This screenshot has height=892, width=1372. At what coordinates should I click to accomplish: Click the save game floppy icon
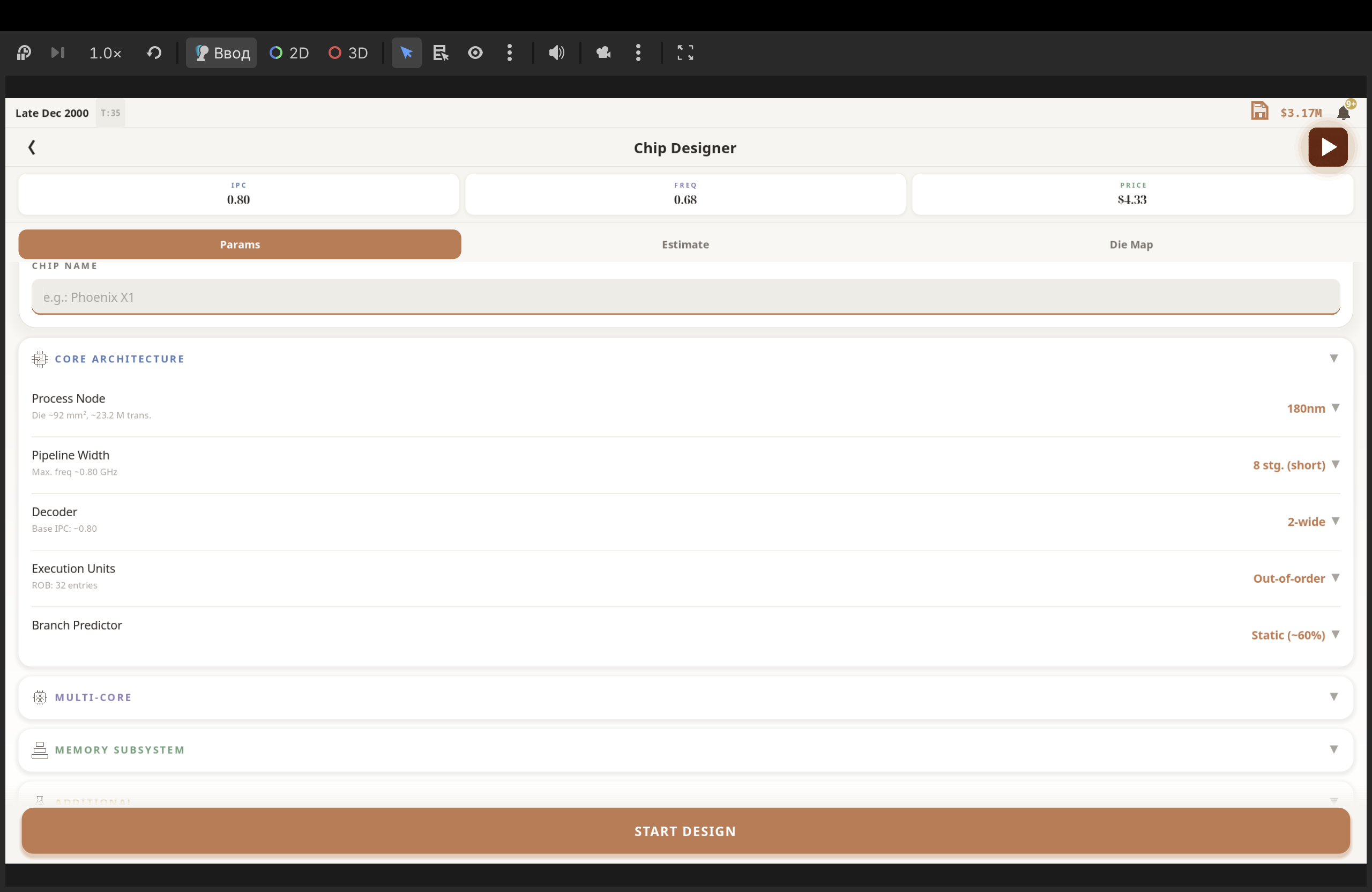(x=1259, y=111)
